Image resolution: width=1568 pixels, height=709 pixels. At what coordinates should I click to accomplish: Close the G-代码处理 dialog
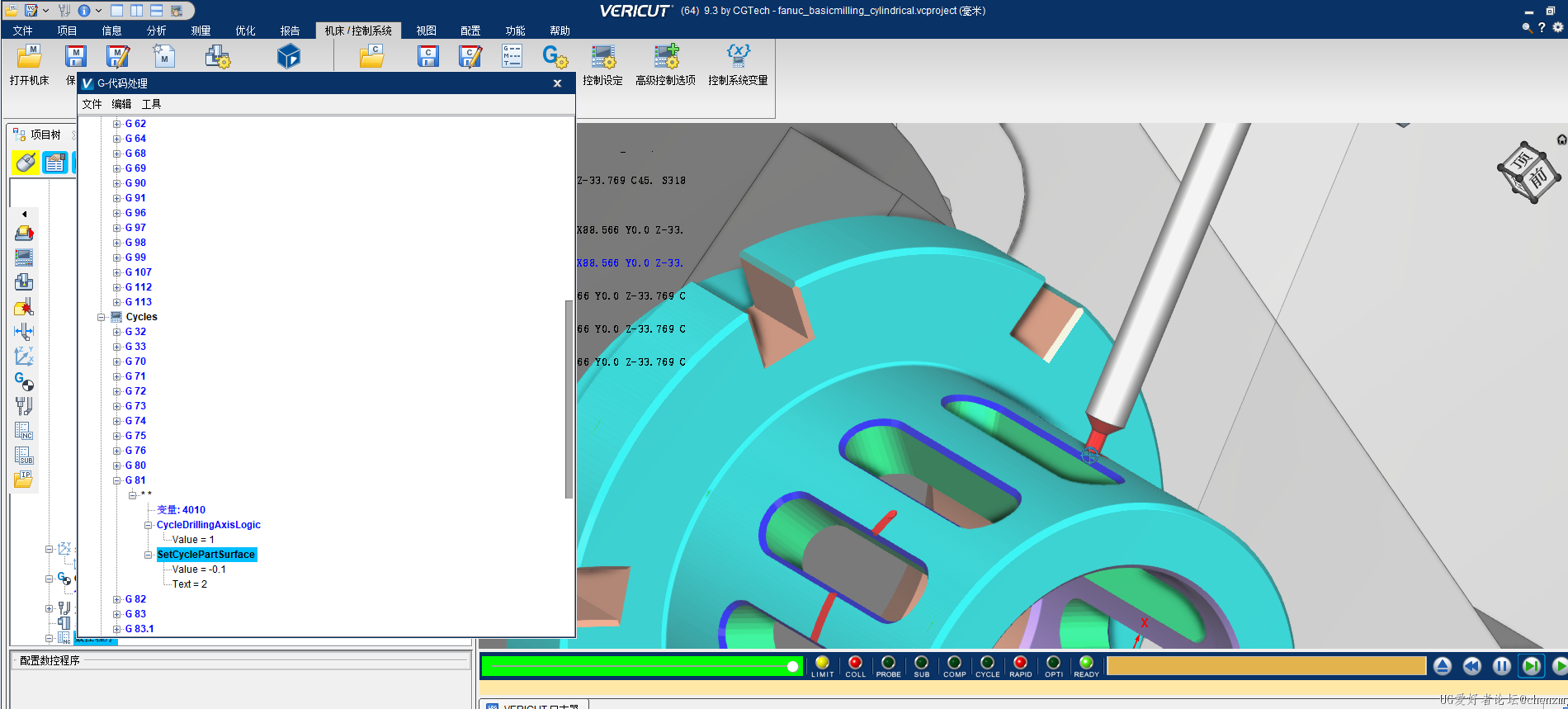557,83
